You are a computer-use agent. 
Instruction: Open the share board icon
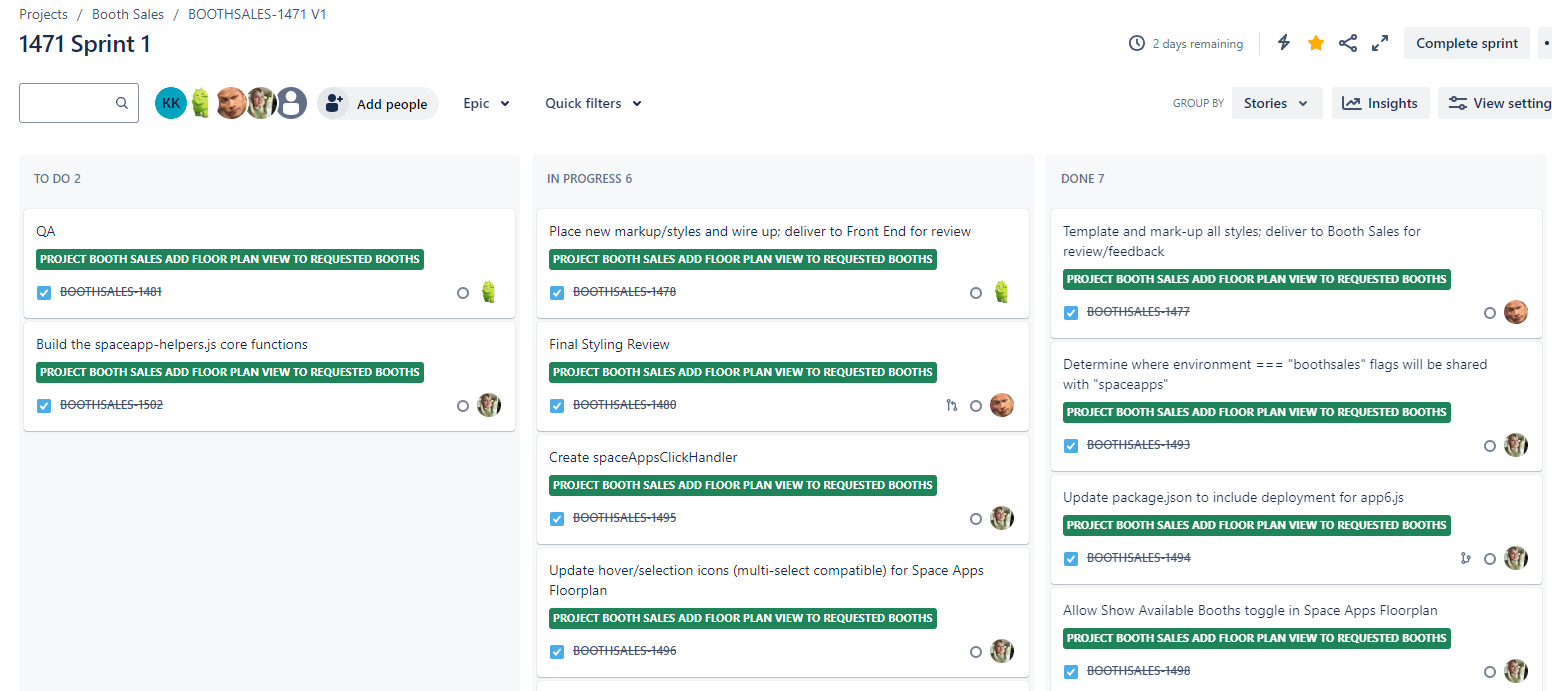click(x=1348, y=43)
